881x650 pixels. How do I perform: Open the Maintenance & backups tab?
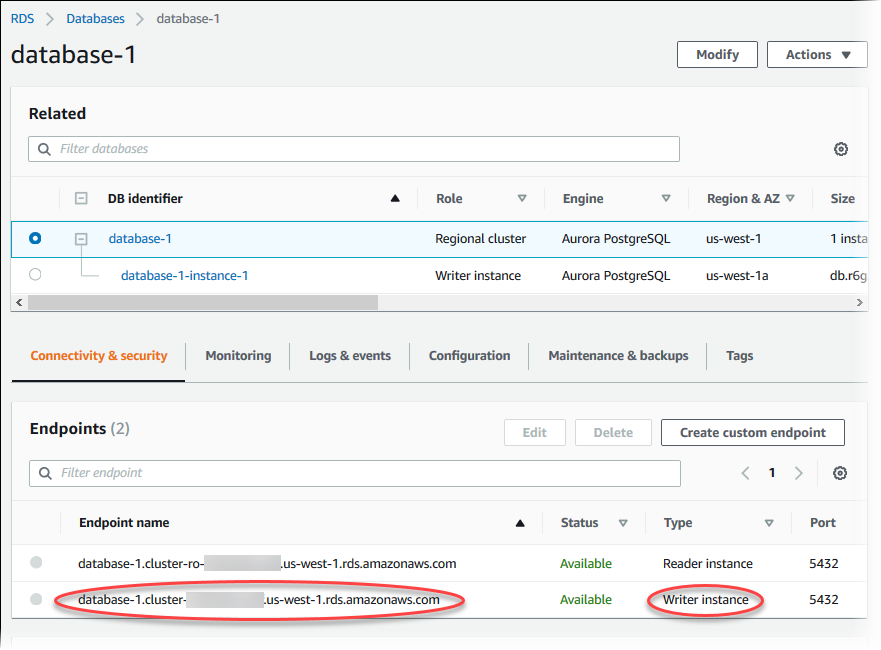tap(618, 356)
